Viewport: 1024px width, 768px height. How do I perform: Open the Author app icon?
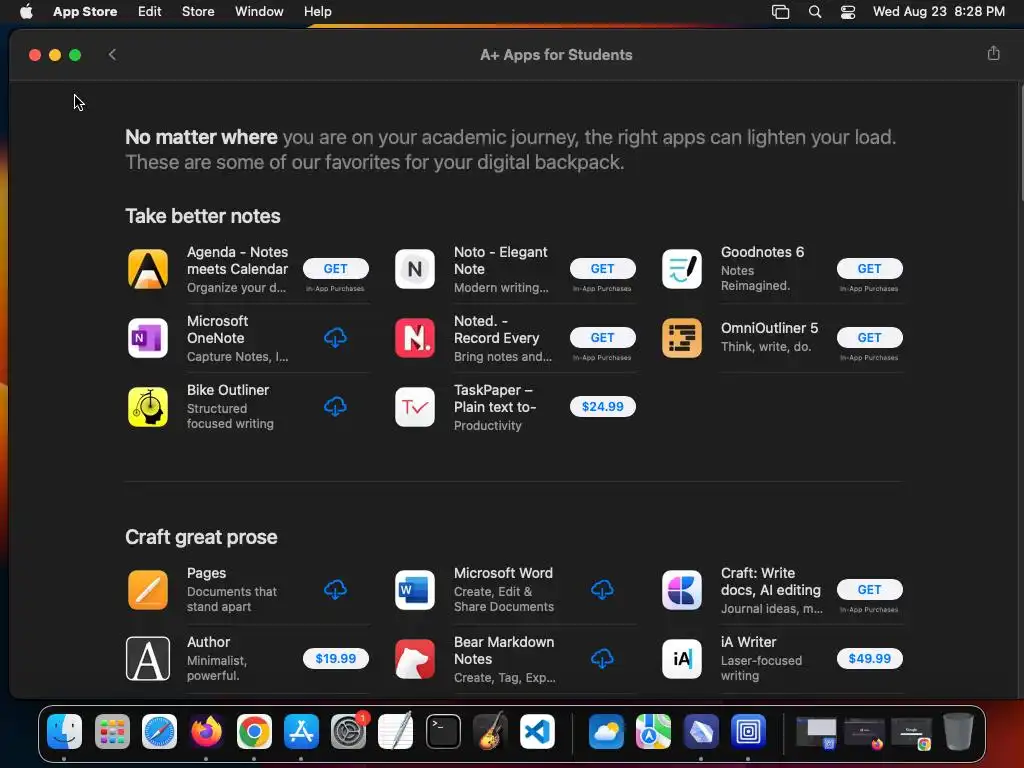[x=148, y=659]
